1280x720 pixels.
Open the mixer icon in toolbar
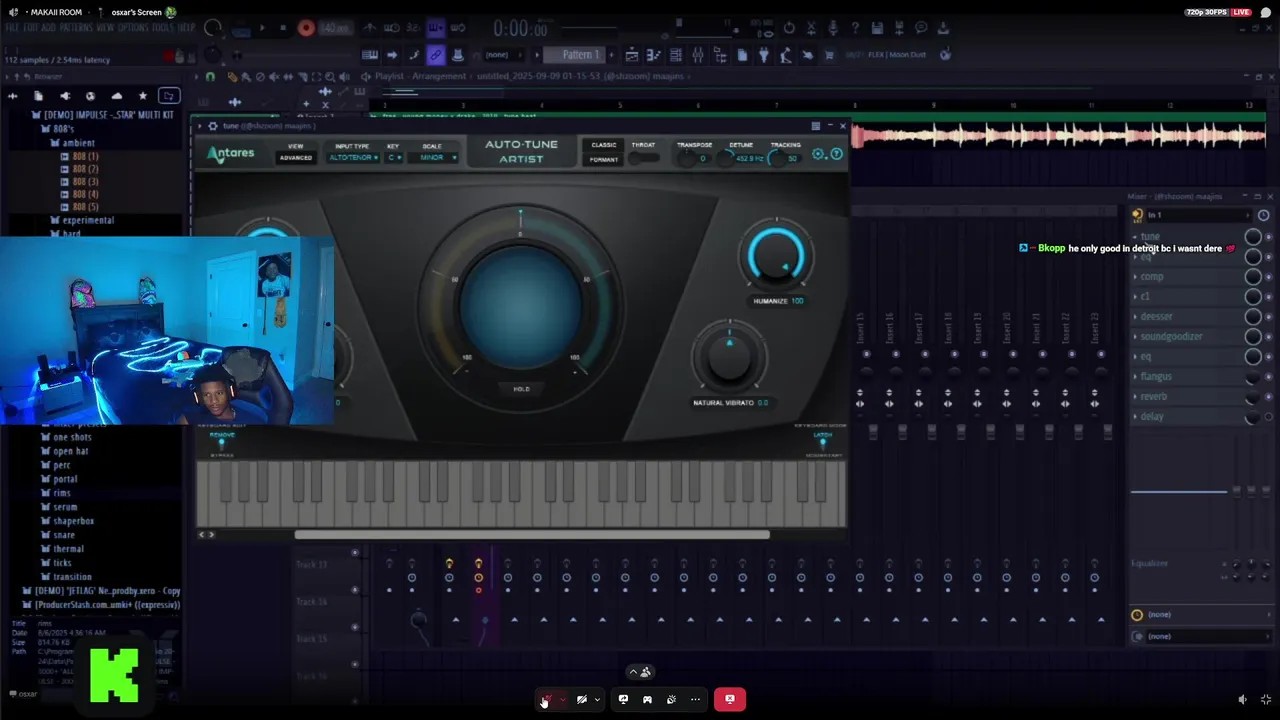click(x=698, y=55)
